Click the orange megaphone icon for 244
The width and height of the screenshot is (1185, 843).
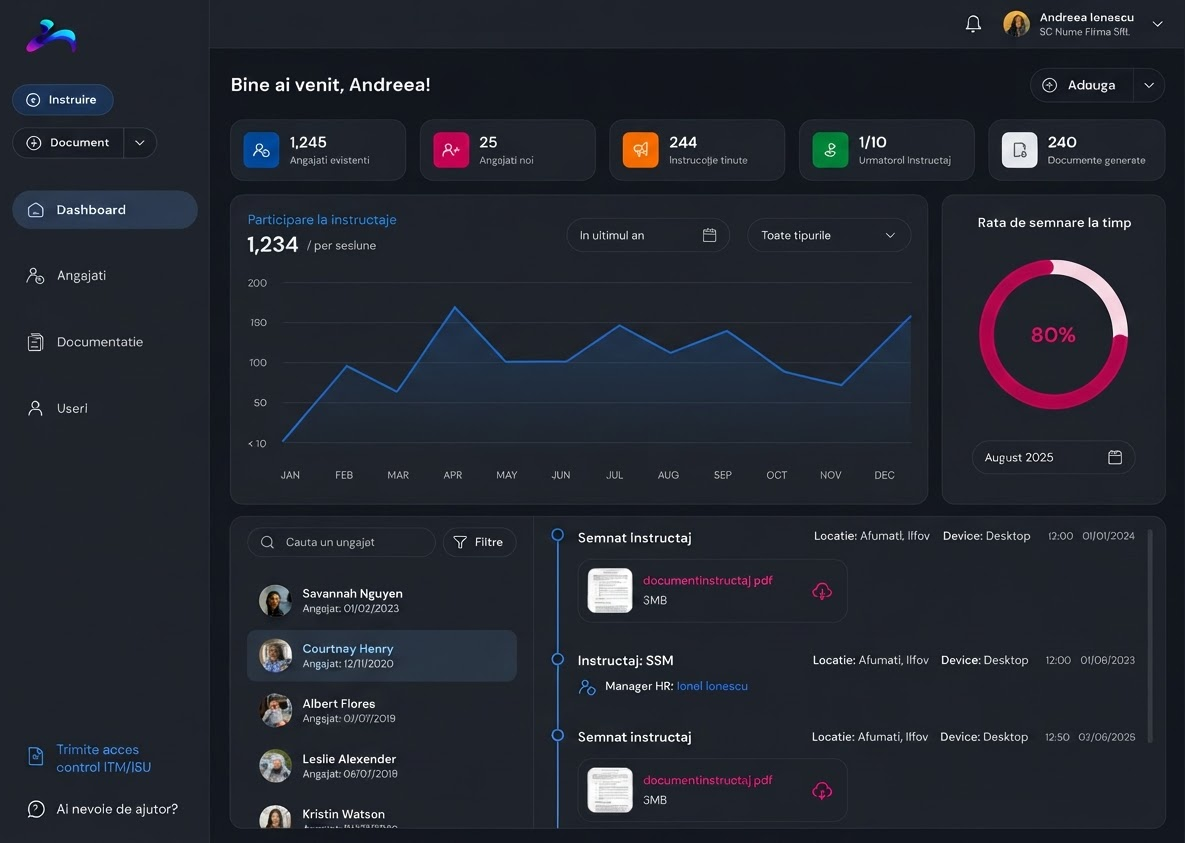(641, 150)
